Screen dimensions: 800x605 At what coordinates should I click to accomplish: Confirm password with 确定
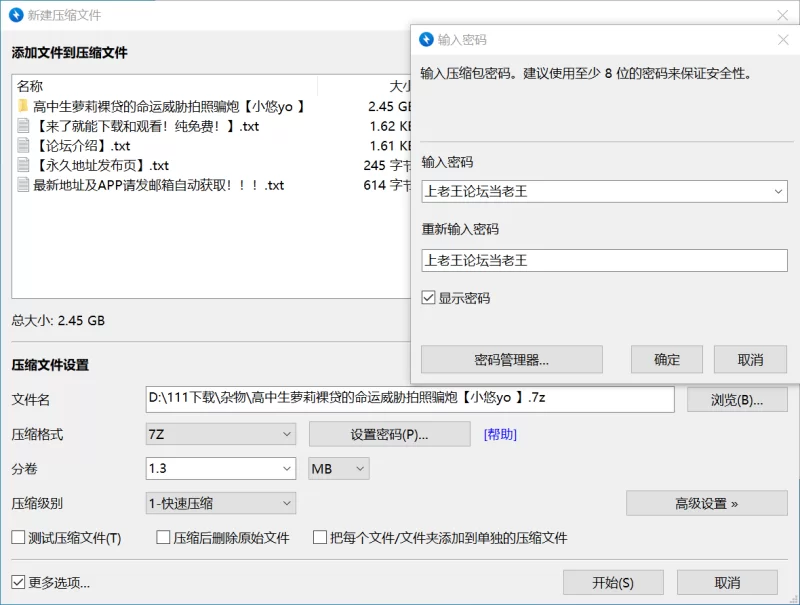point(667,360)
